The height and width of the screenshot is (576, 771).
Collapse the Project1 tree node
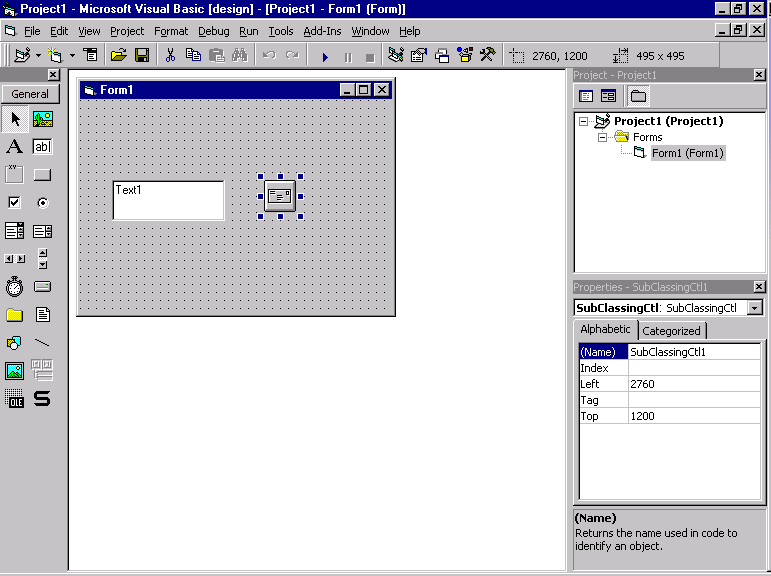[x=583, y=121]
